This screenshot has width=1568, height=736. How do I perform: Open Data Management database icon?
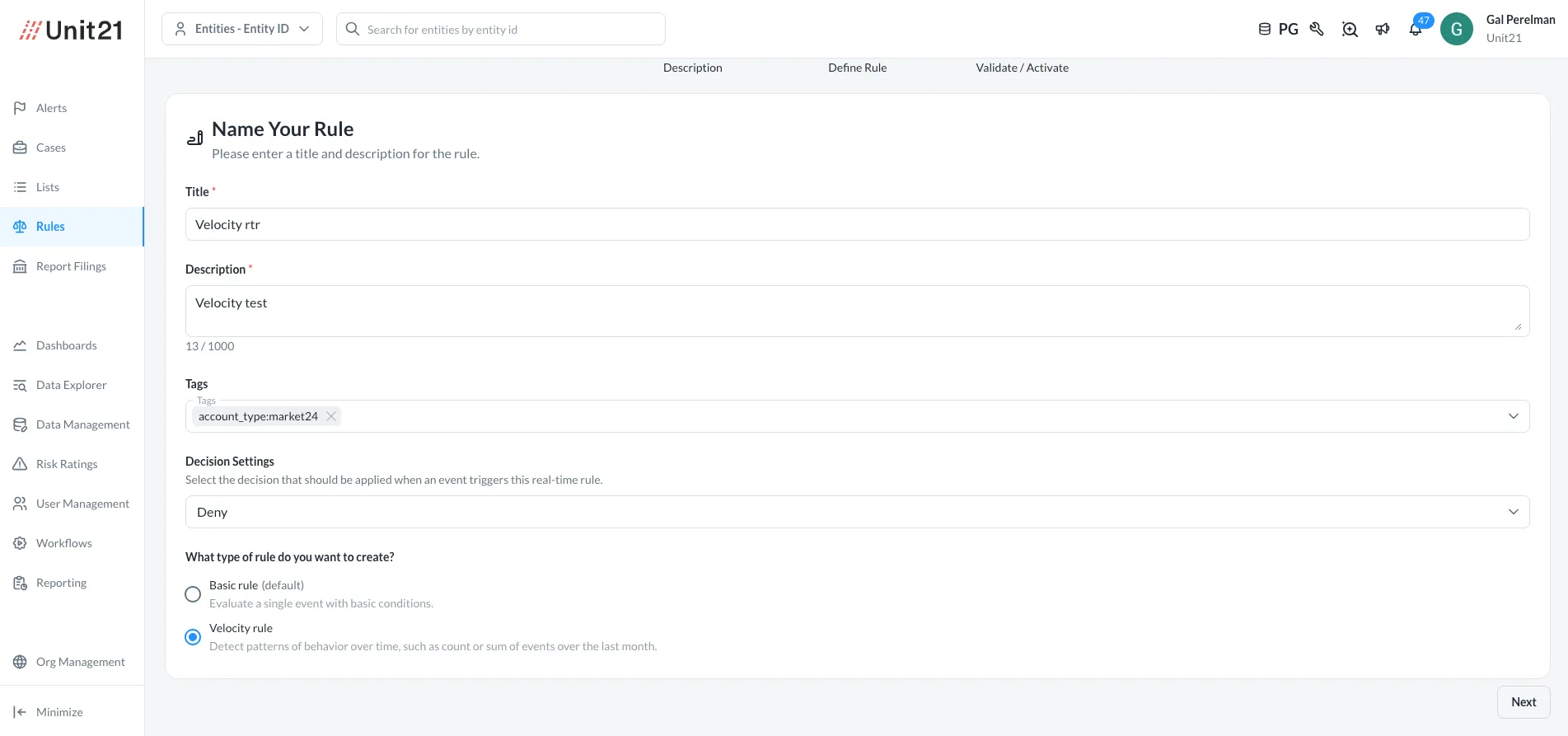tap(20, 424)
